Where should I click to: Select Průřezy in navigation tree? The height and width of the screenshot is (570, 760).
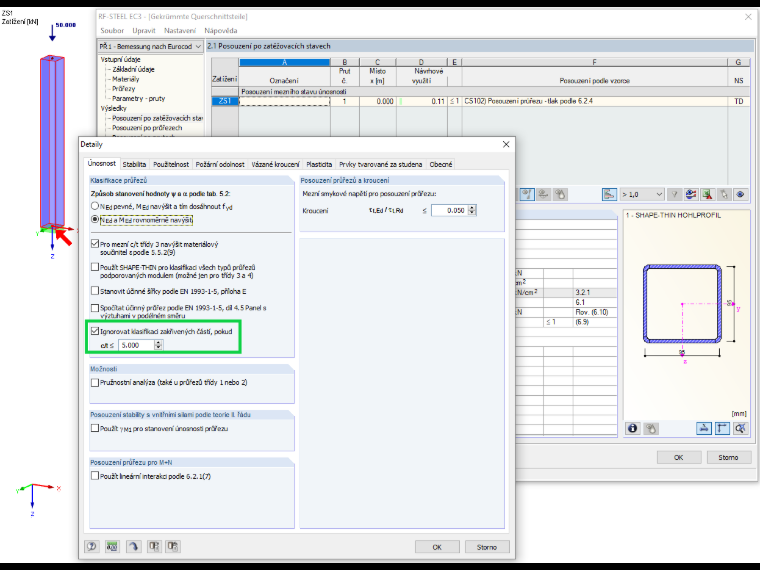pos(124,89)
